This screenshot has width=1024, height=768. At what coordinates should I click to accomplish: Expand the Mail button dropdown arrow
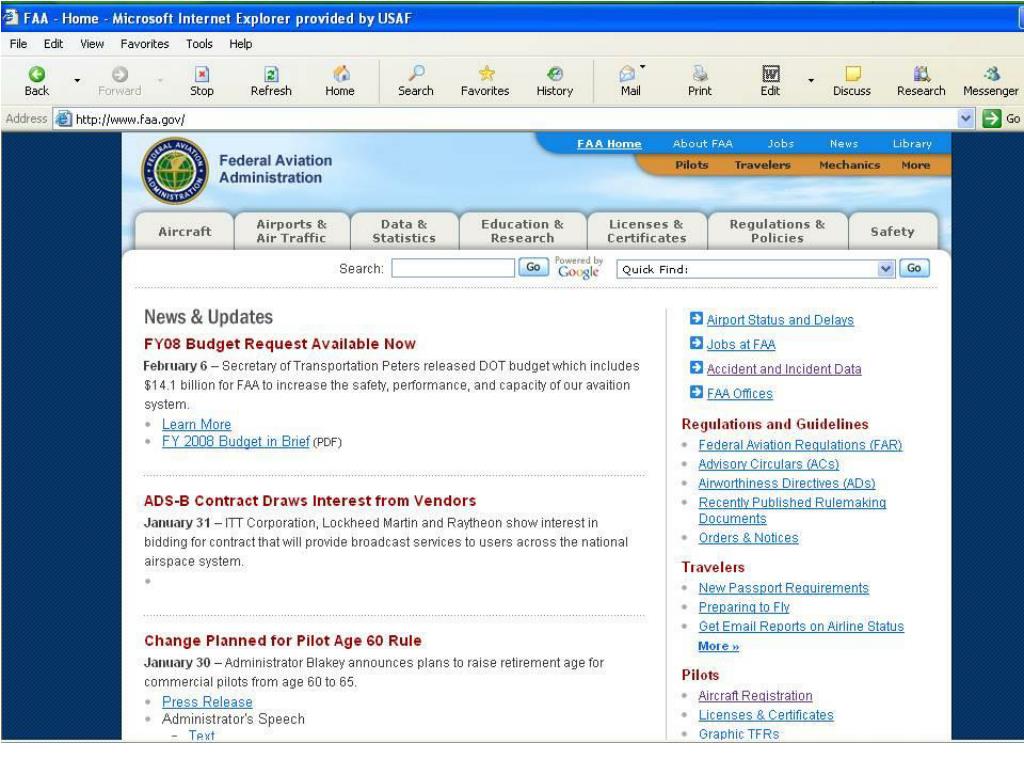click(x=643, y=67)
